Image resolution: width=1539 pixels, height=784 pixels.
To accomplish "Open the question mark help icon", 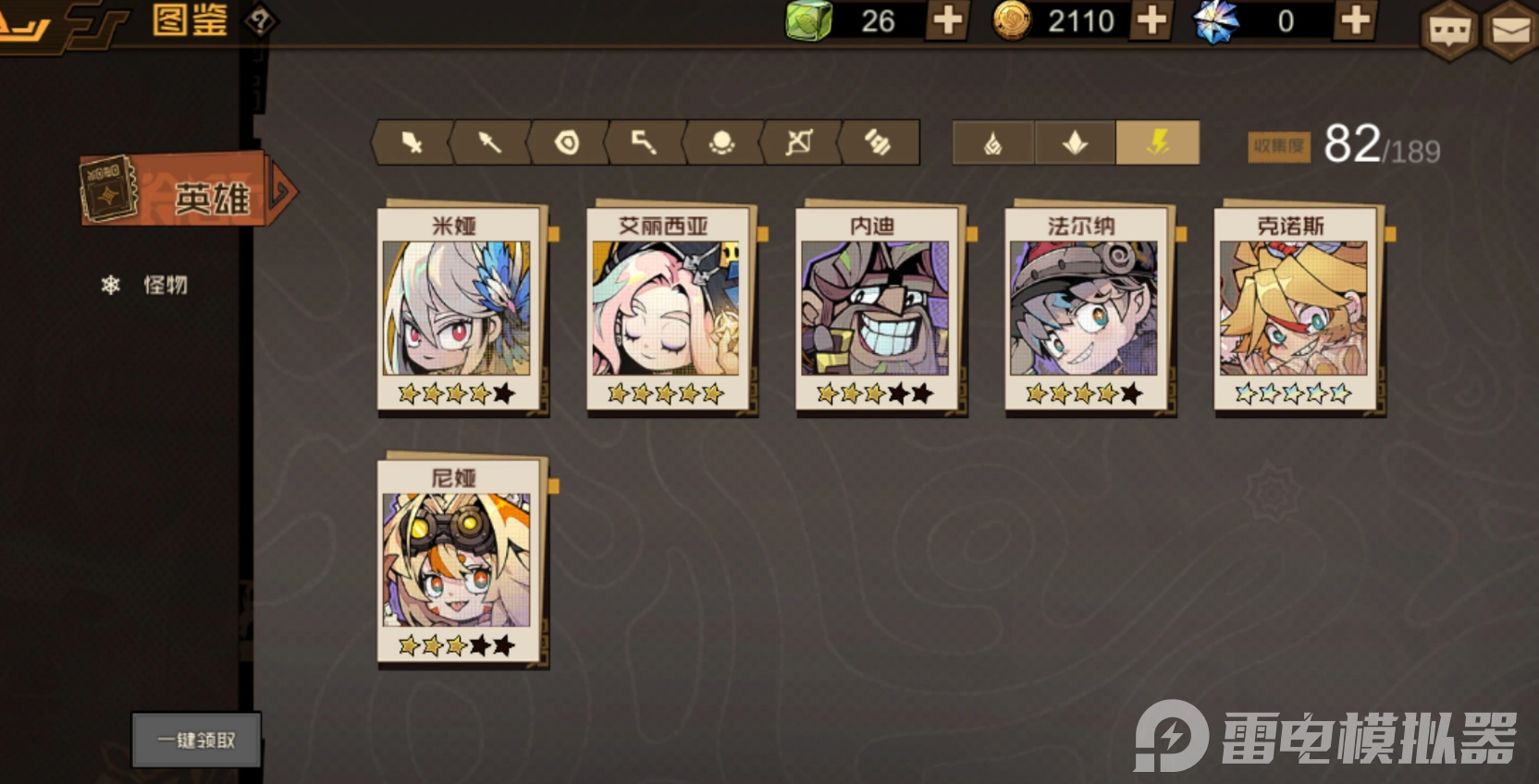I will point(261,20).
